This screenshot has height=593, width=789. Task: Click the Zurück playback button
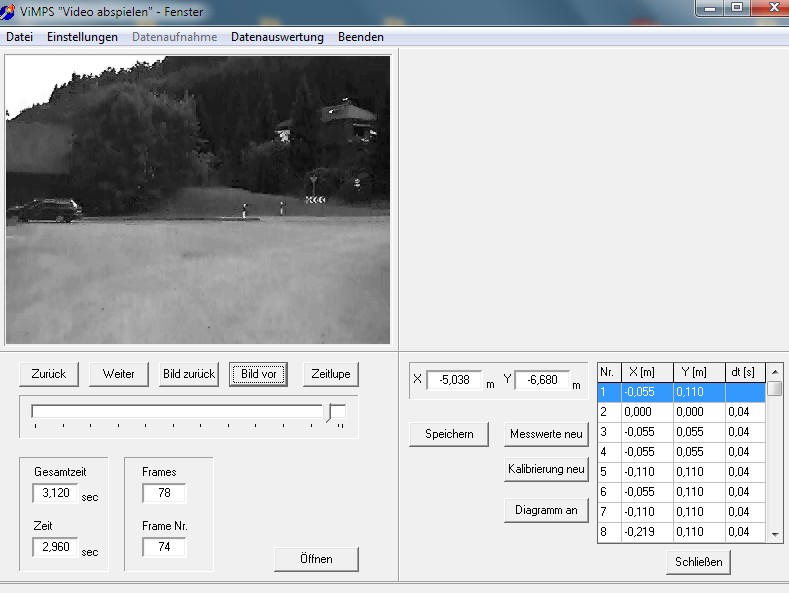49,374
